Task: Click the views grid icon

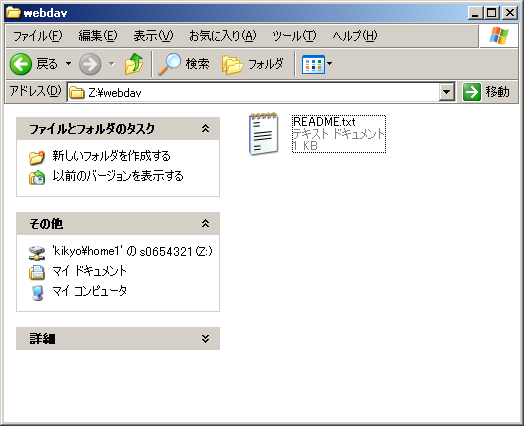Action: tap(313, 64)
